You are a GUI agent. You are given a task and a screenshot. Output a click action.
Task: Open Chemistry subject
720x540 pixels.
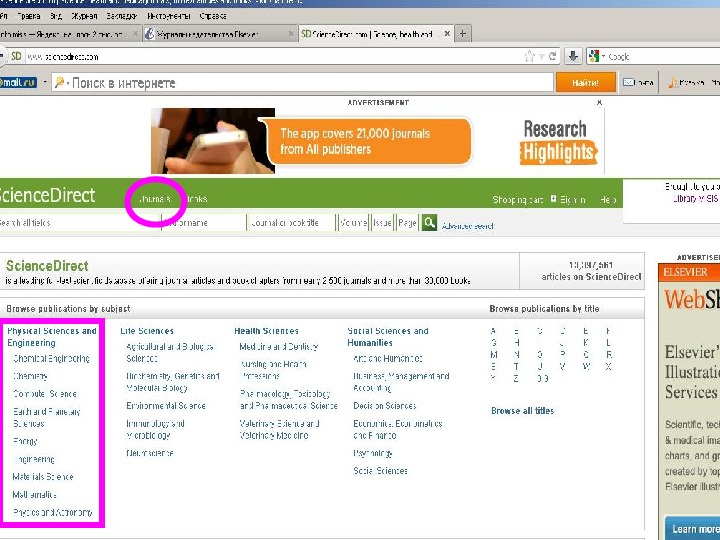click(x=30, y=376)
